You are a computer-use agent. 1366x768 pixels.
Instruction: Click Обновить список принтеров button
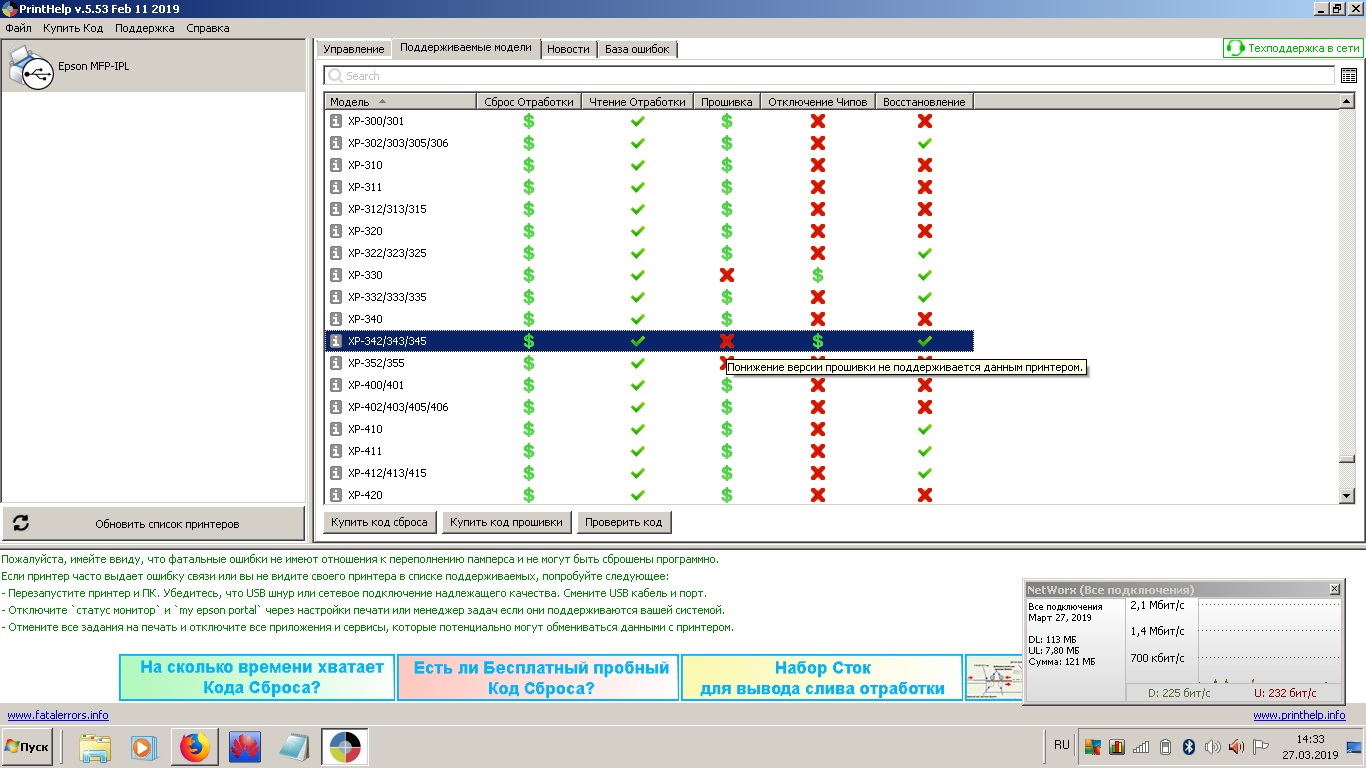tap(153, 523)
